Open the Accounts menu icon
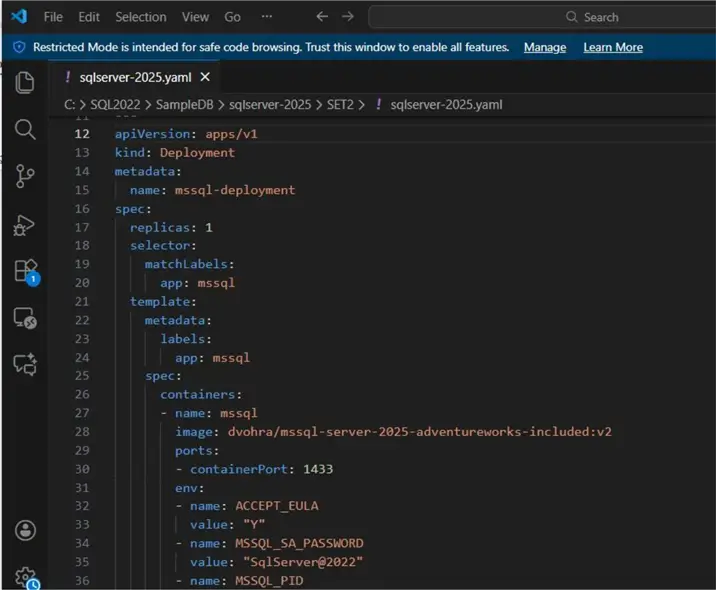This screenshot has width=716, height=590. click(25, 531)
